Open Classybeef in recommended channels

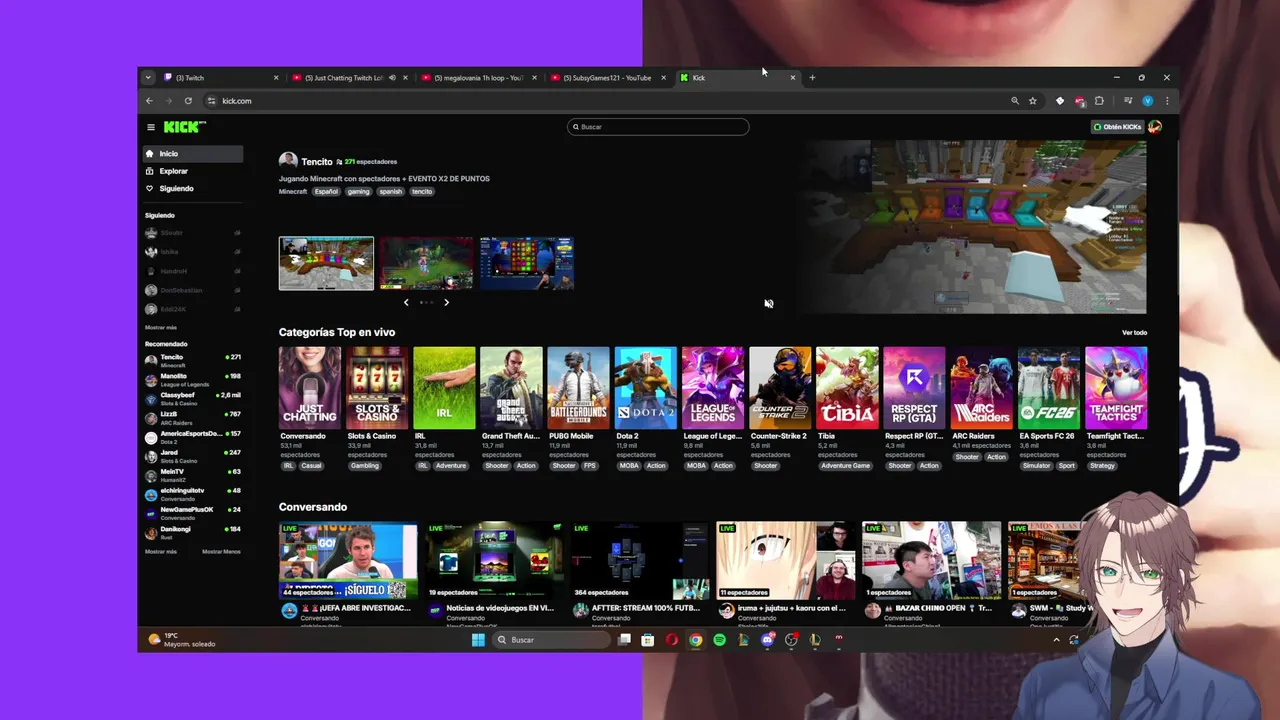click(x=192, y=399)
